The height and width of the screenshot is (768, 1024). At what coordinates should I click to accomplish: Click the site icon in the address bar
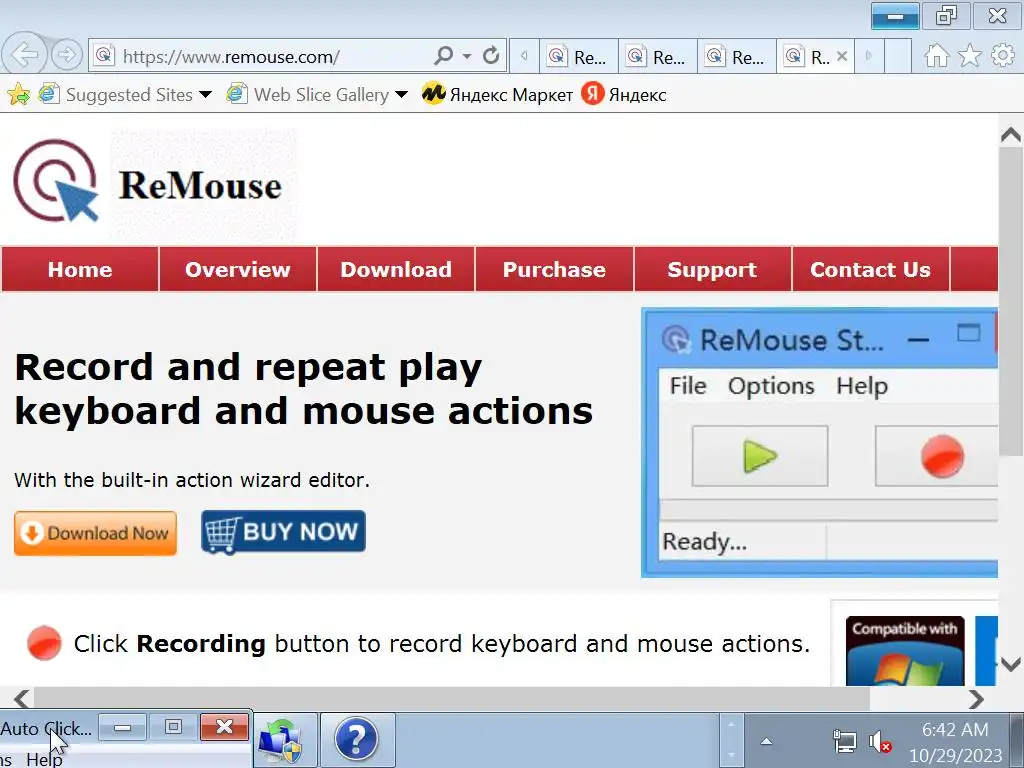pos(104,56)
